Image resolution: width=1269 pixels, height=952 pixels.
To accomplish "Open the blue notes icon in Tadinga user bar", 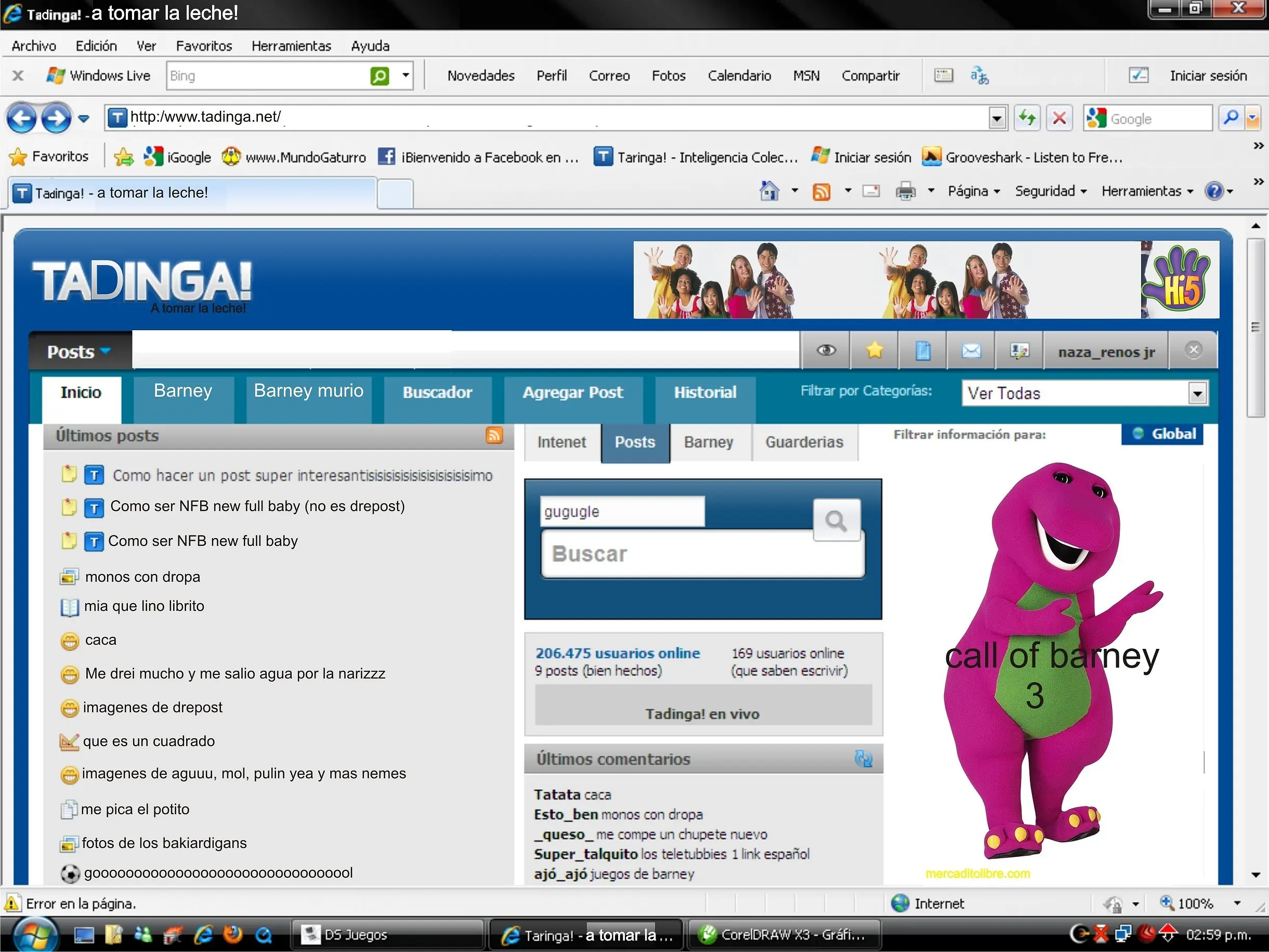I will [x=922, y=350].
